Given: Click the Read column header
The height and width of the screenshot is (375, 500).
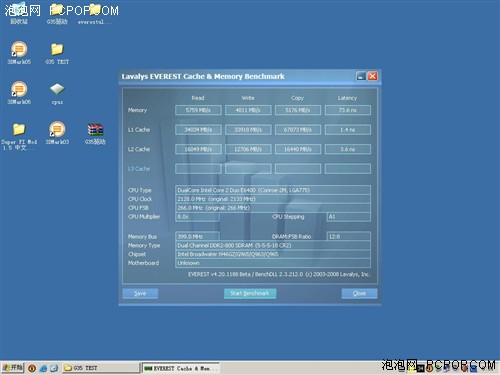Looking at the screenshot, I should click(198, 98).
